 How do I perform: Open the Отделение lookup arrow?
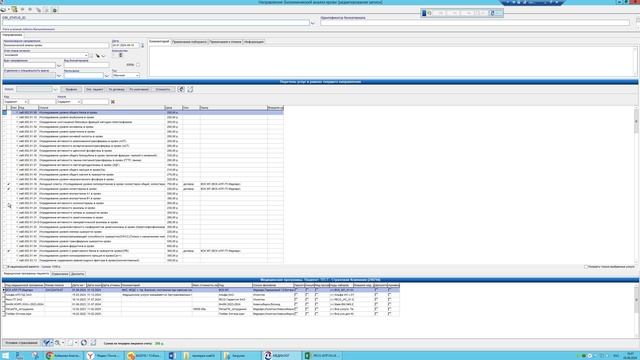point(59,76)
